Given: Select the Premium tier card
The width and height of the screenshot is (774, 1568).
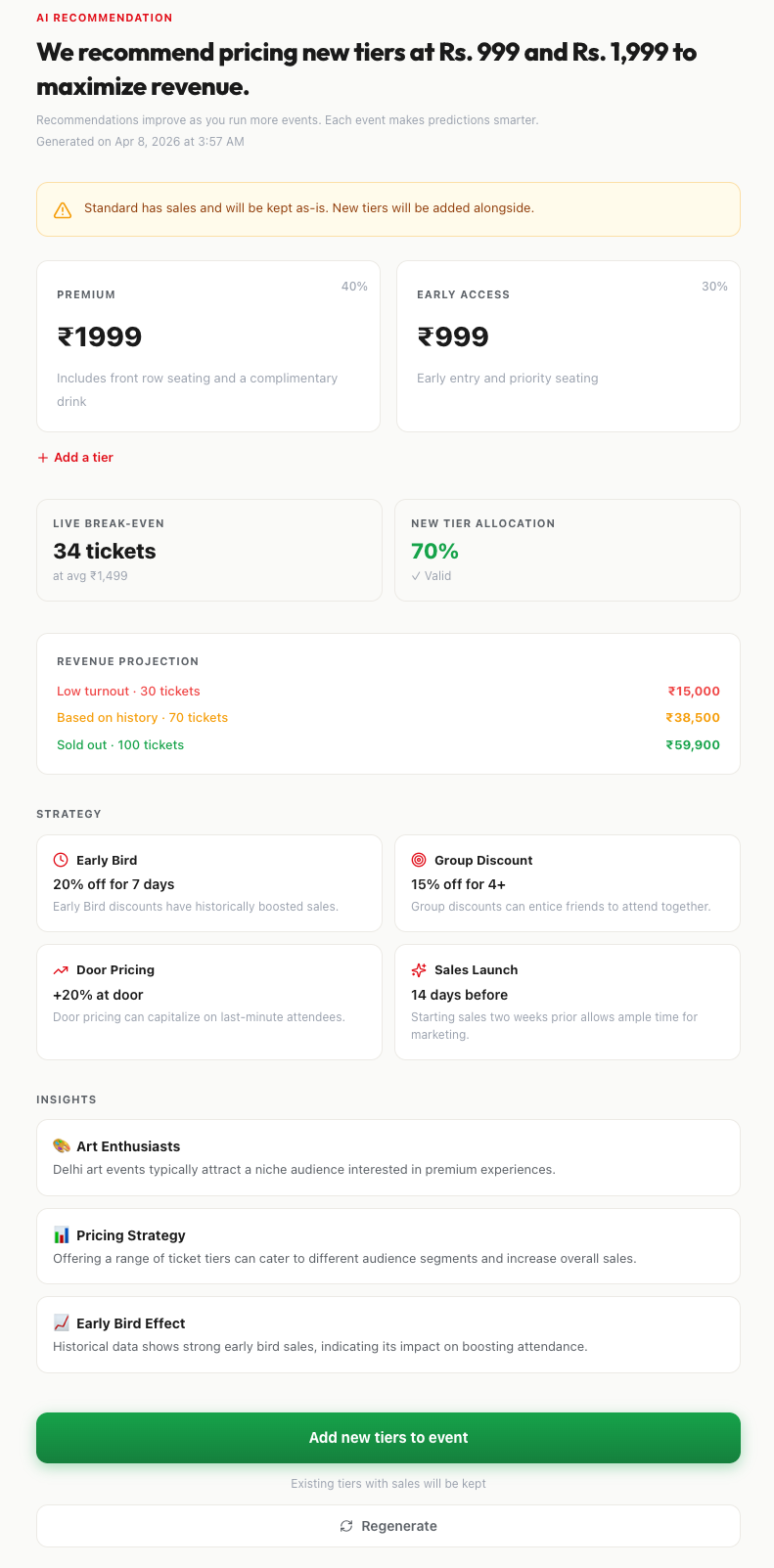Looking at the screenshot, I should pyautogui.click(x=208, y=344).
